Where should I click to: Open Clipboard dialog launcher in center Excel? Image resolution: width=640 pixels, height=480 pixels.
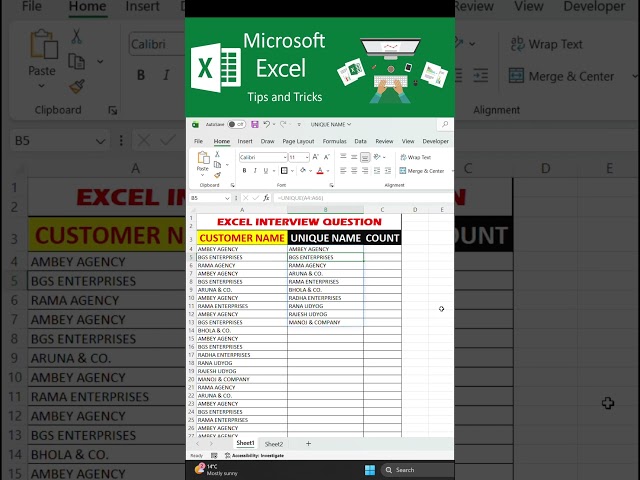coord(233,185)
